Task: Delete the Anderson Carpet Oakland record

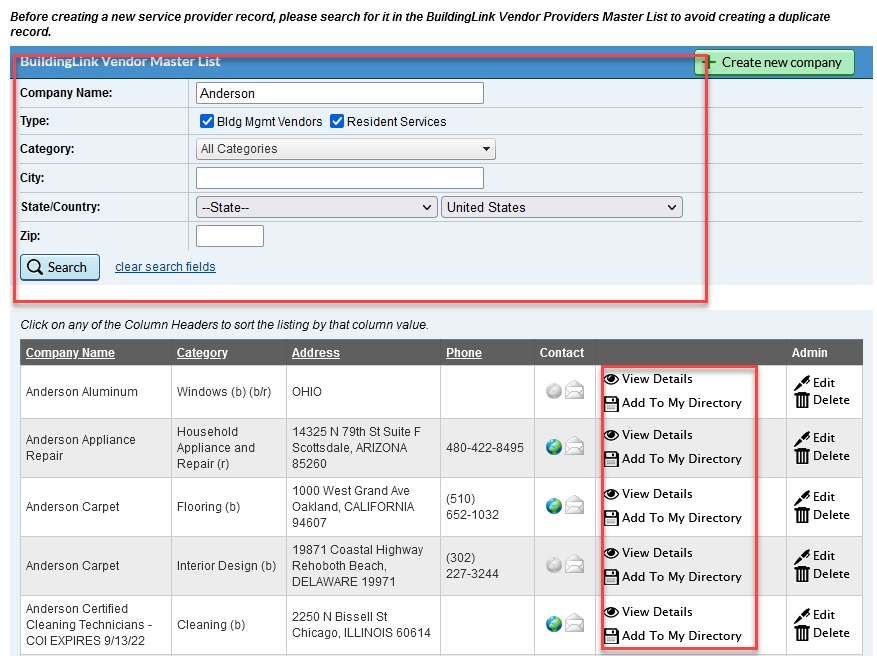Action: point(822,515)
